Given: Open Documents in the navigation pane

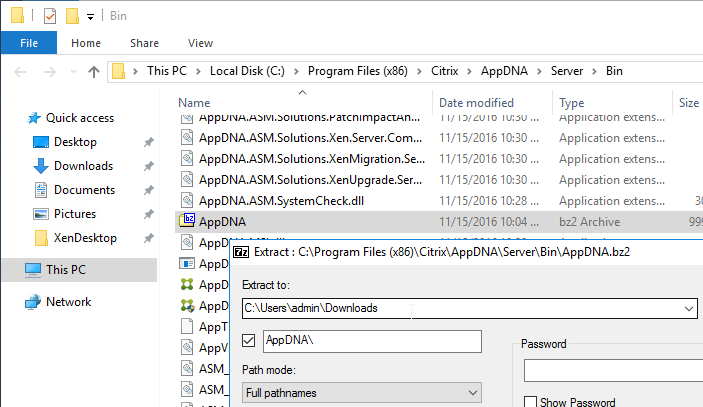Looking at the screenshot, I should click(x=84, y=190).
